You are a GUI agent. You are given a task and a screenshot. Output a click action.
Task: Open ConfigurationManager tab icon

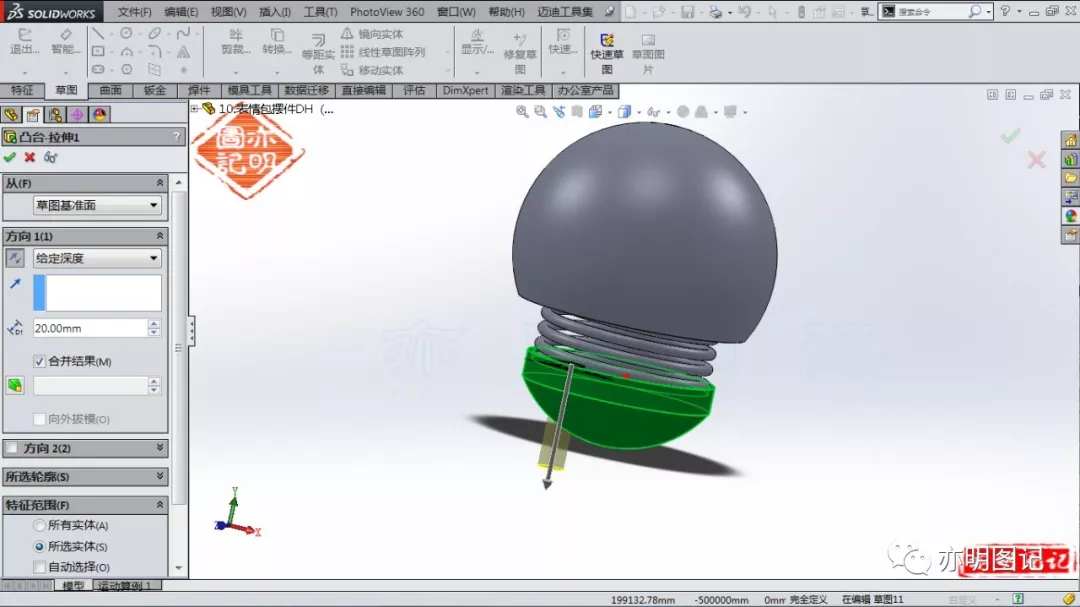[x=55, y=114]
